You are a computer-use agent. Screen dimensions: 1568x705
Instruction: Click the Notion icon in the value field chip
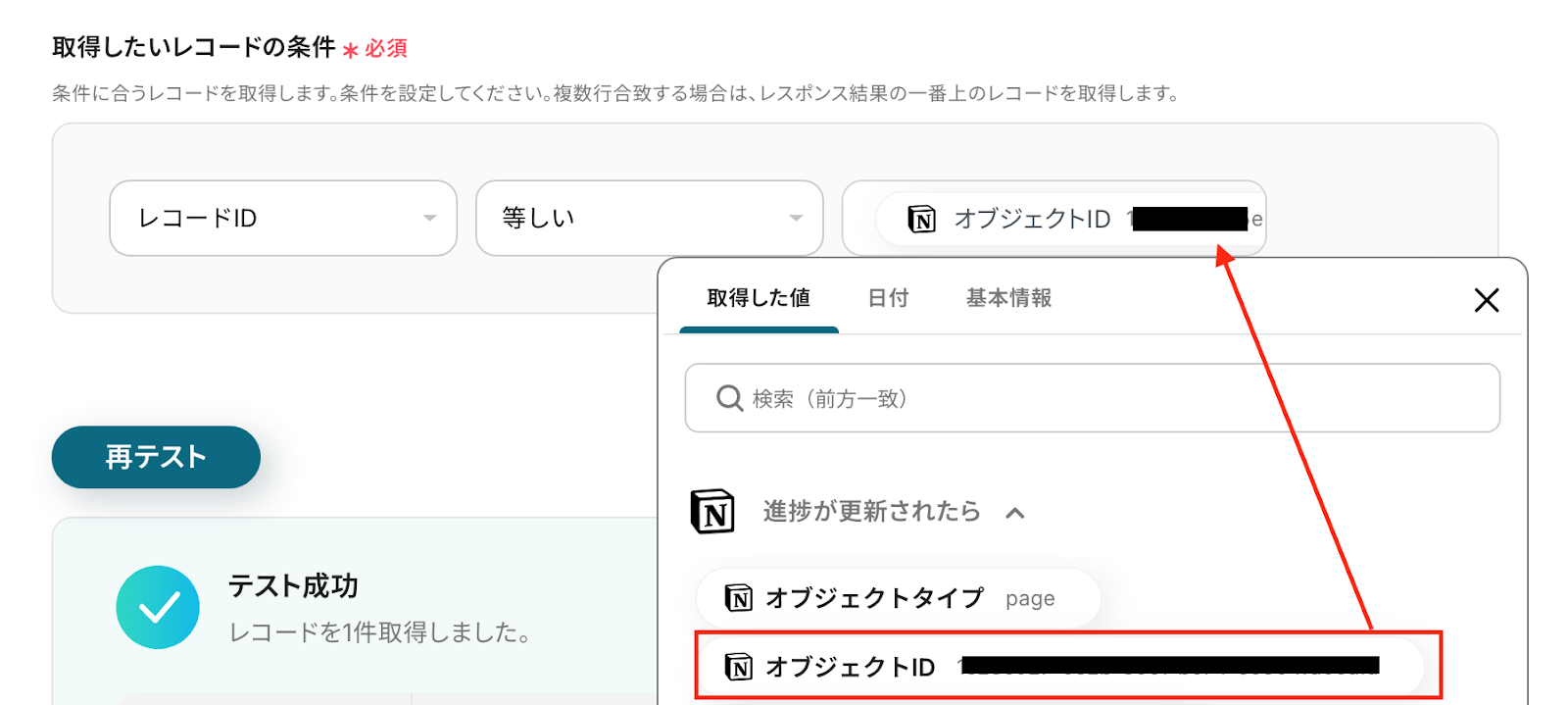[921, 219]
